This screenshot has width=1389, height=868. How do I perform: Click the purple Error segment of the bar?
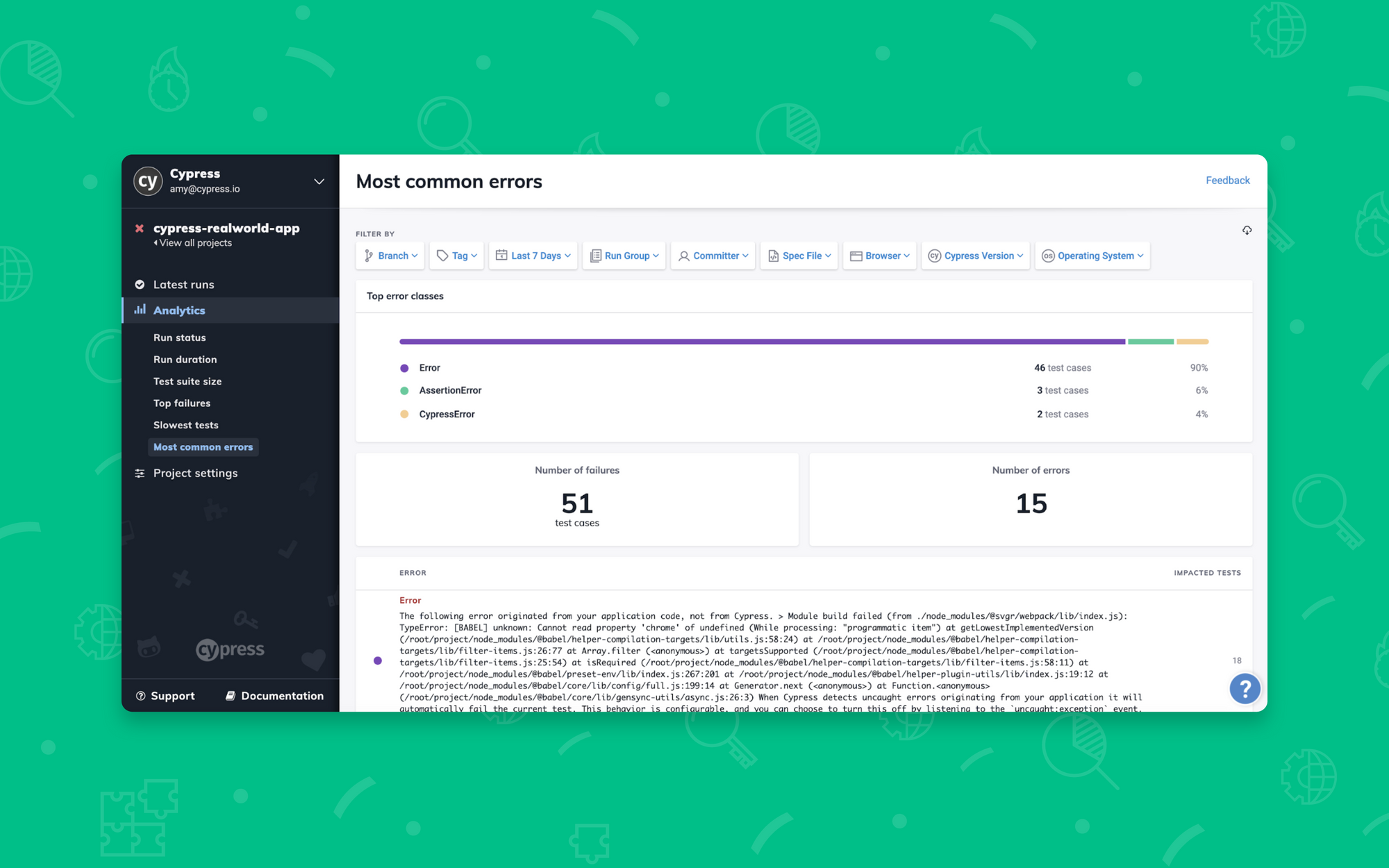(761, 342)
